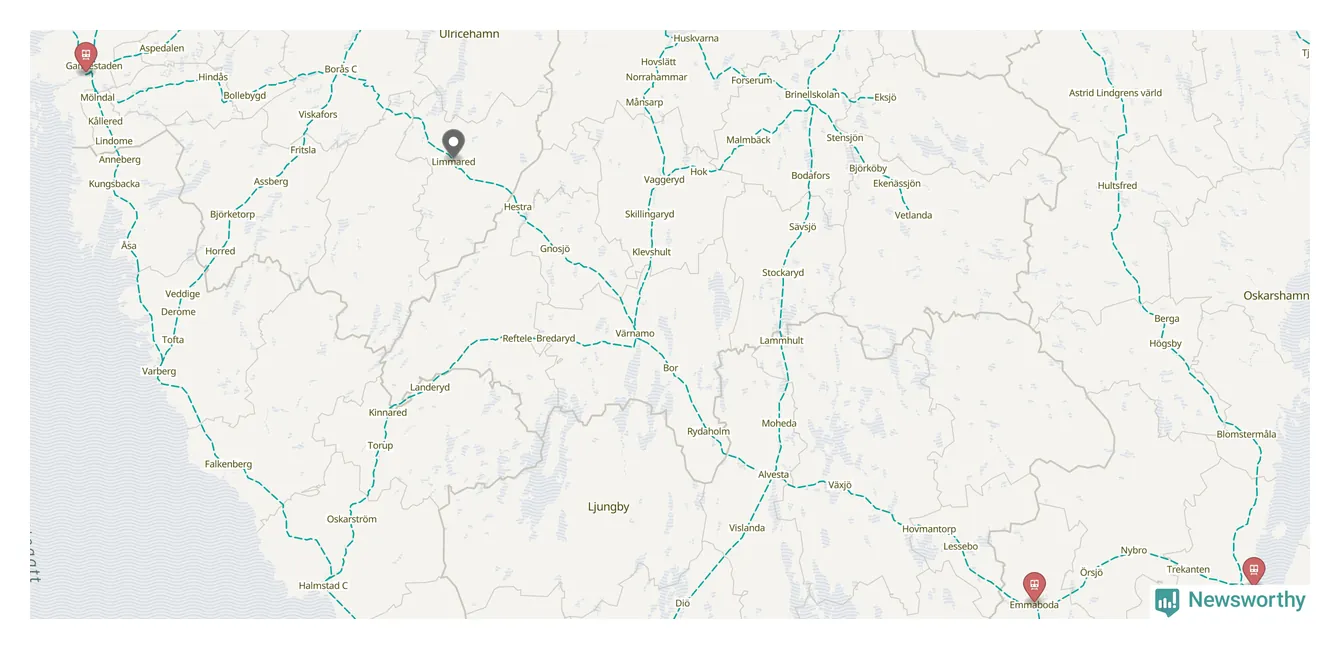Open the Newsworthy text link

[1246, 600]
